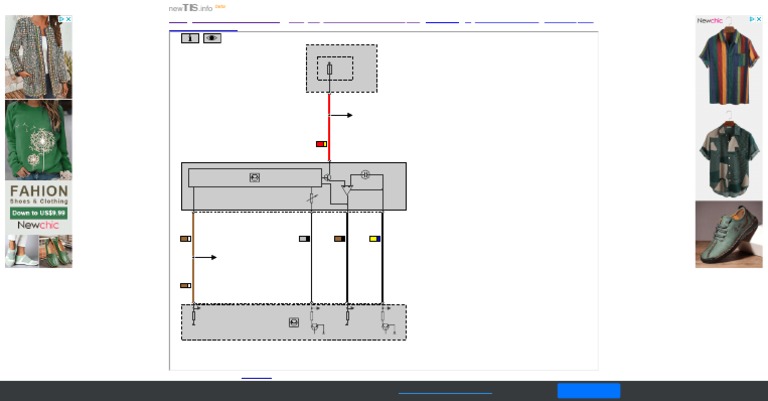
Task: Click the newTIS.info logo
Action: [x=191, y=8]
